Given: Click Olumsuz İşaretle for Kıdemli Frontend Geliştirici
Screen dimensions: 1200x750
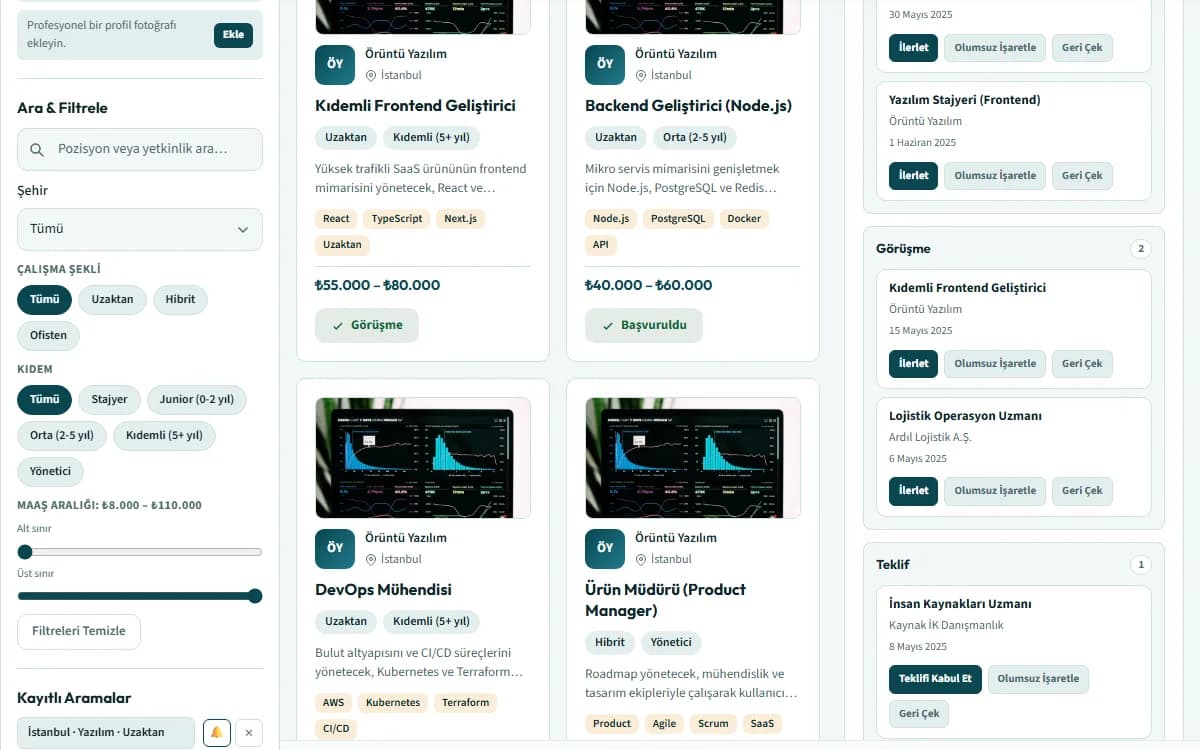Looking at the screenshot, I should 995,364.
